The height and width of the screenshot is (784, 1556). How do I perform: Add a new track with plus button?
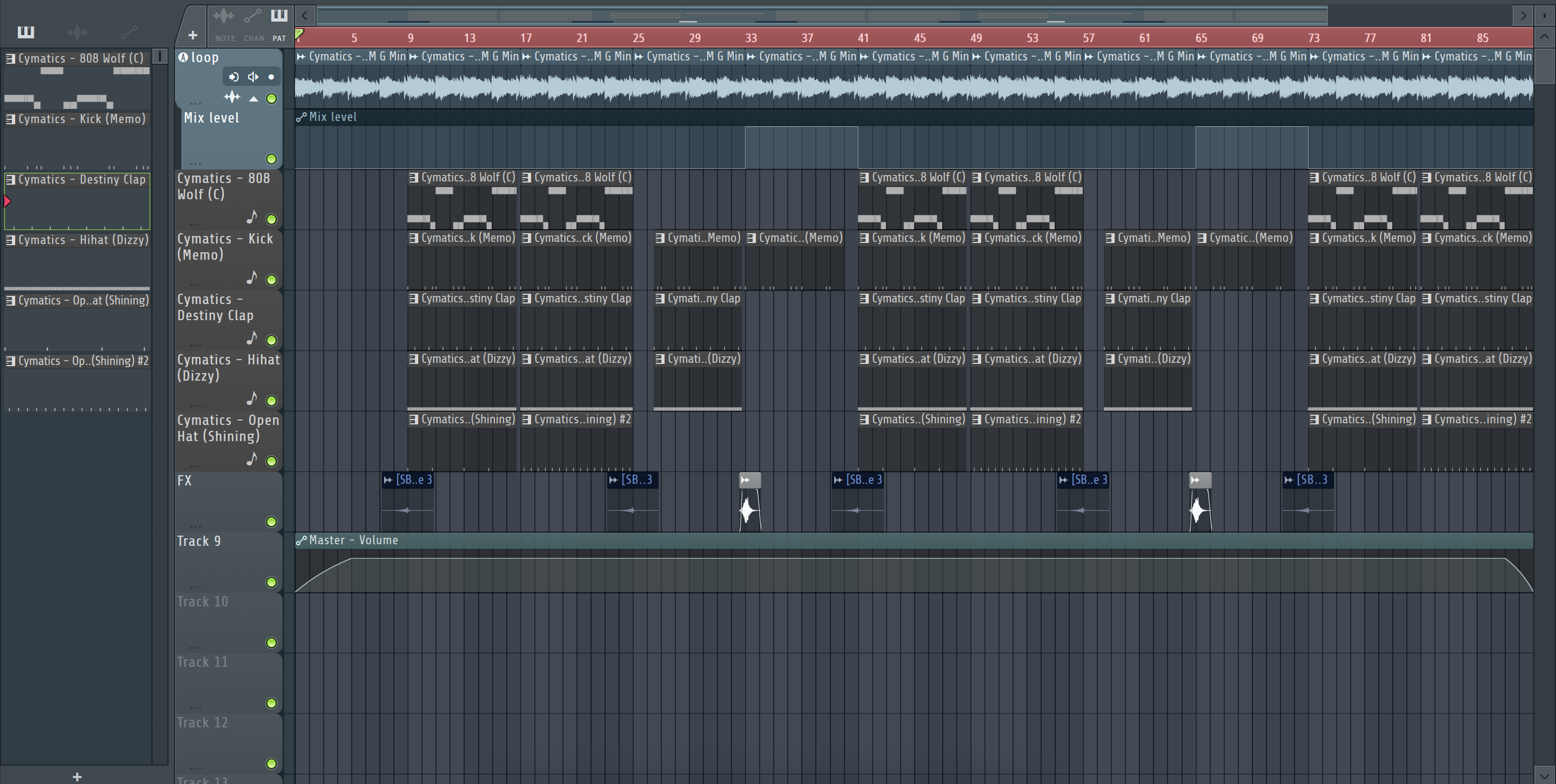(x=192, y=36)
